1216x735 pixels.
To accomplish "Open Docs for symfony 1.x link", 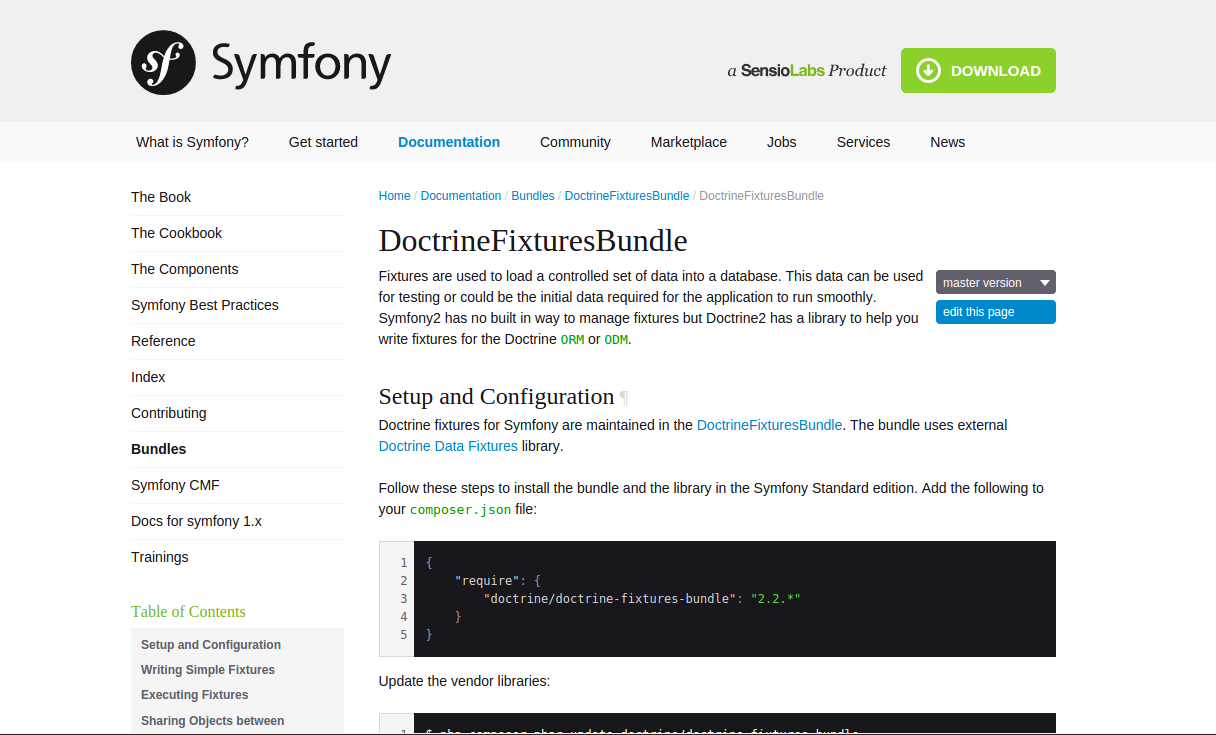I will click(x=196, y=521).
